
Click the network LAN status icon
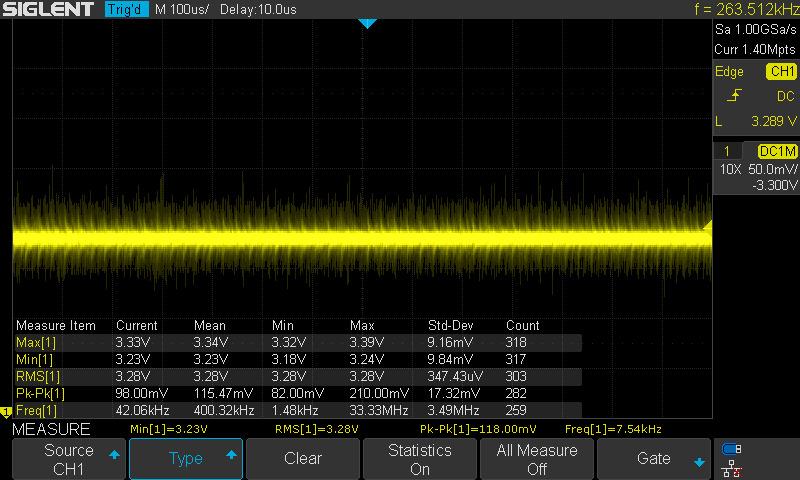coord(731,468)
